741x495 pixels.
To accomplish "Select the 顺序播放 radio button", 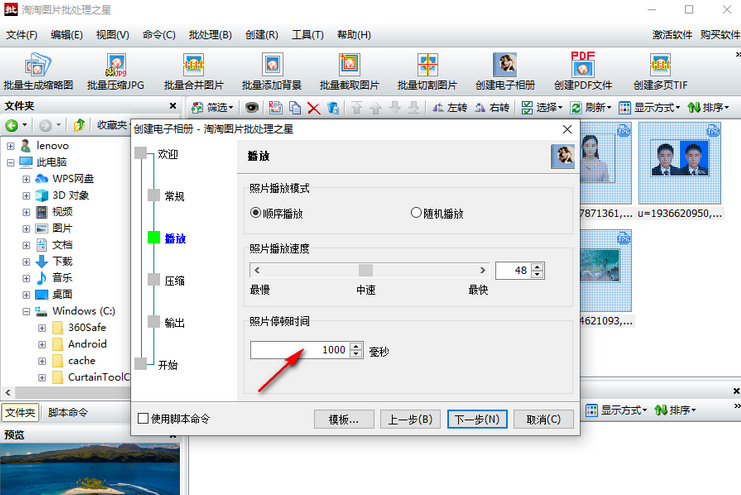I will 256,213.
